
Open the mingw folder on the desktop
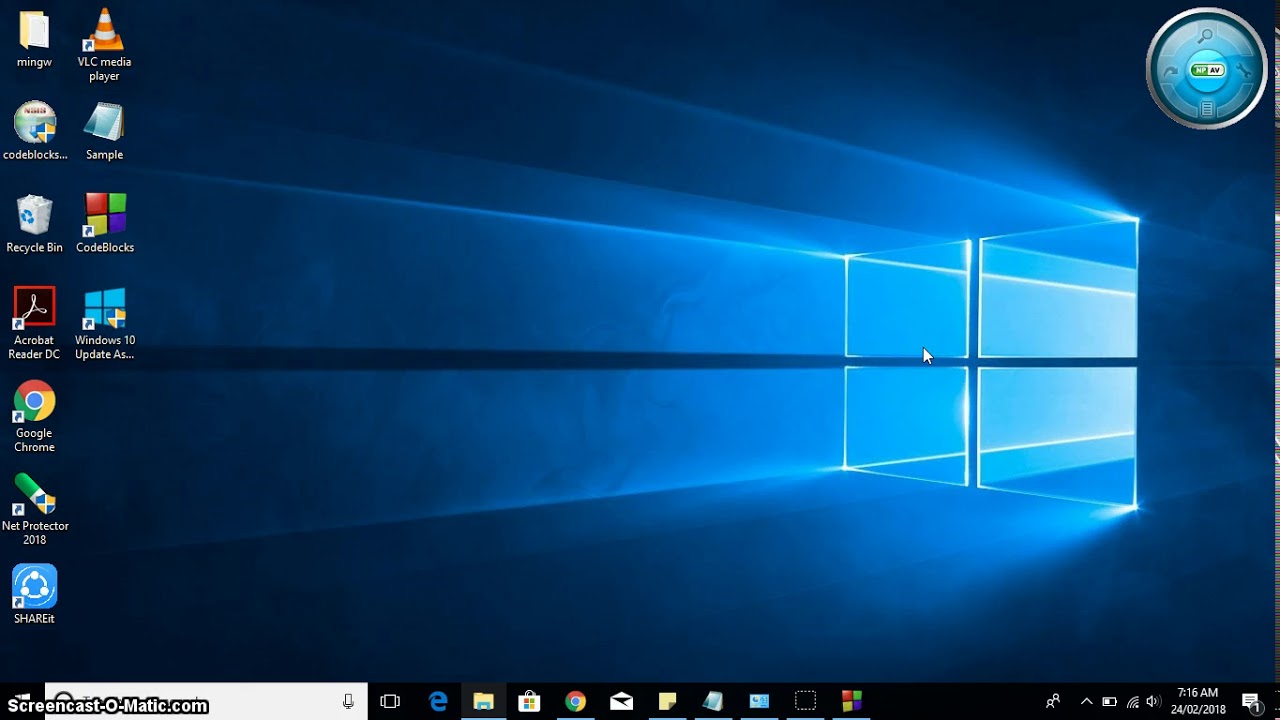point(34,38)
